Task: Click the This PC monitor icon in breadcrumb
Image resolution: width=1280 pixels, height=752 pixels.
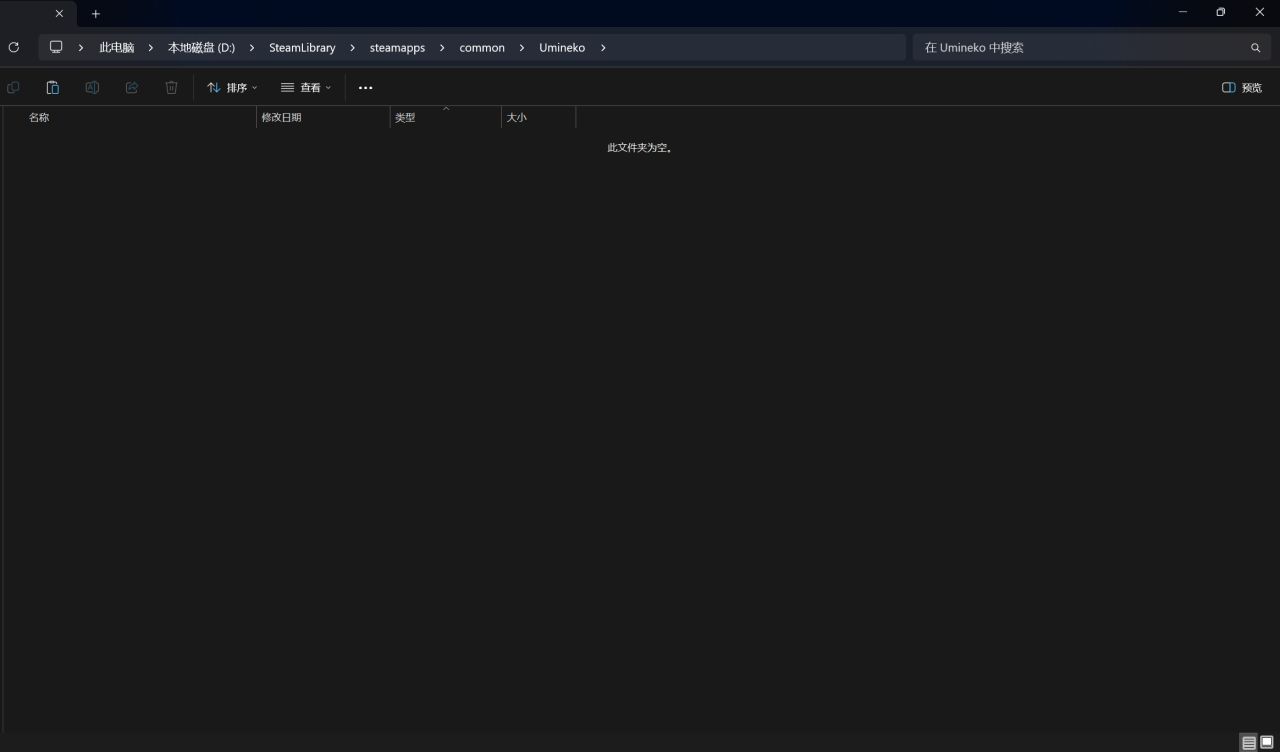Action: (56, 47)
